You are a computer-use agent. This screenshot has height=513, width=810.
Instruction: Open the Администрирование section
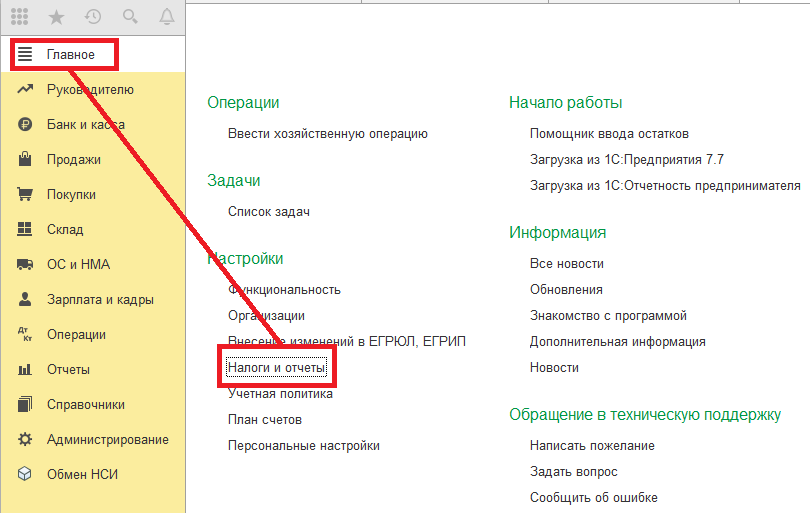tap(108, 440)
